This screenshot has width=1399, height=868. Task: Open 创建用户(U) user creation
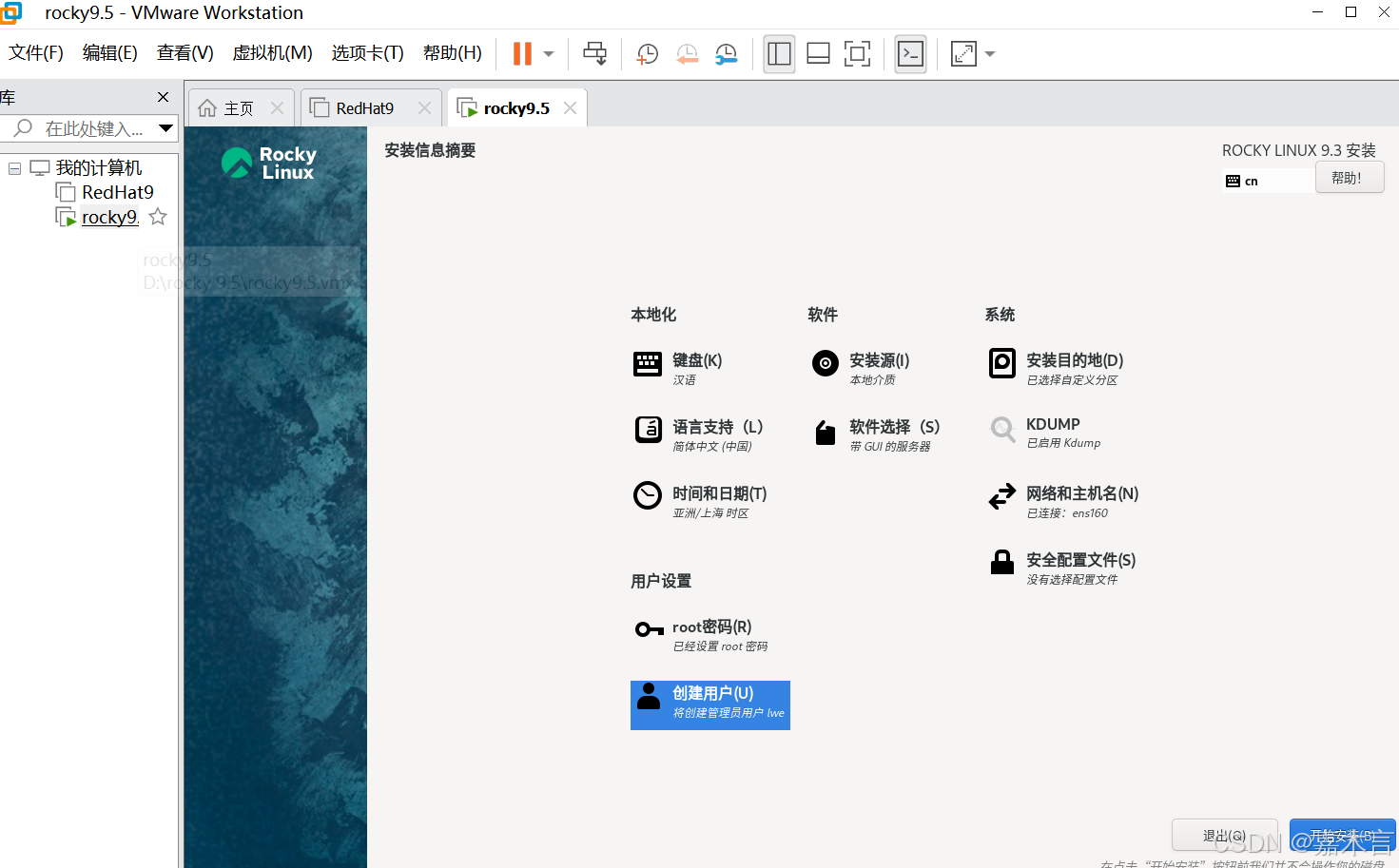pos(710,705)
